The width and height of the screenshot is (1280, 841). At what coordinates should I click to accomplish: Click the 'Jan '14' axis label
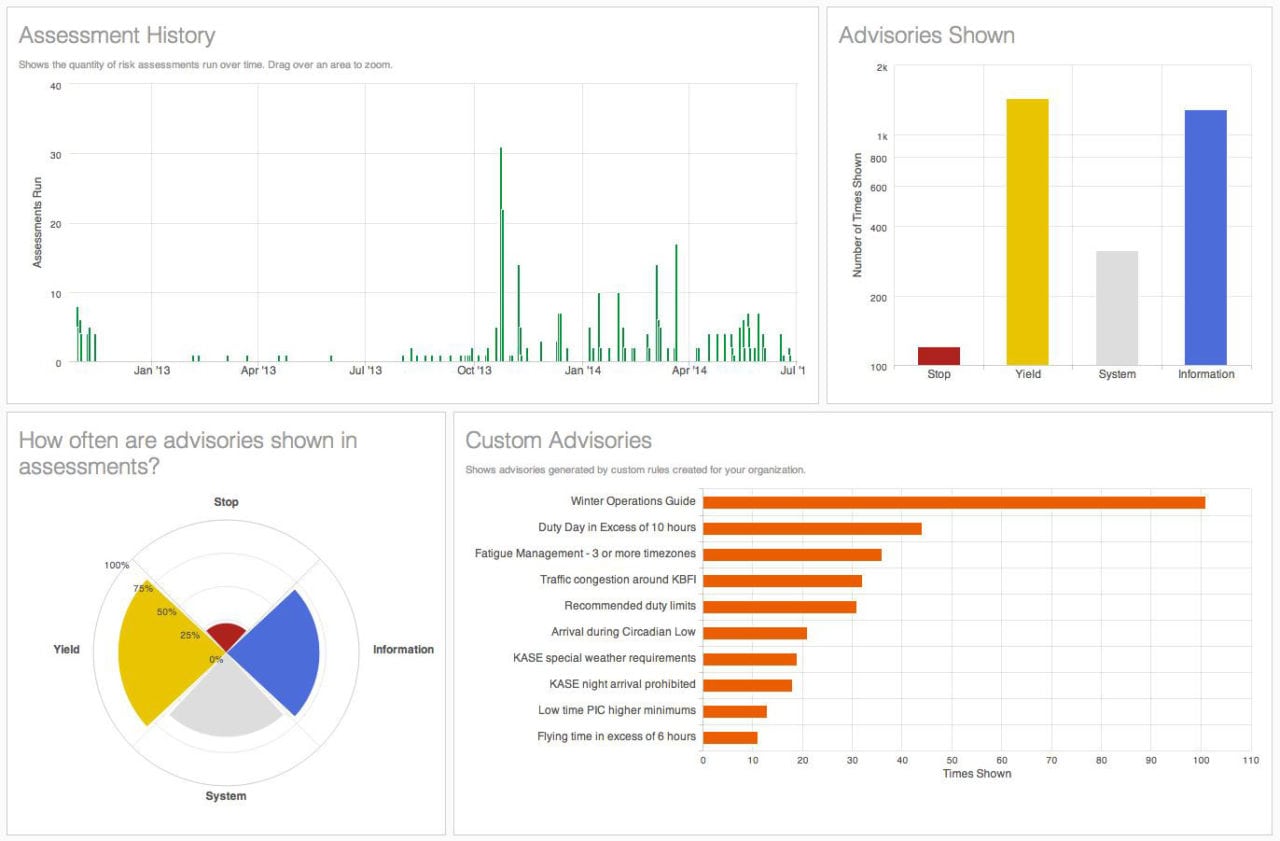[x=582, y=371]
